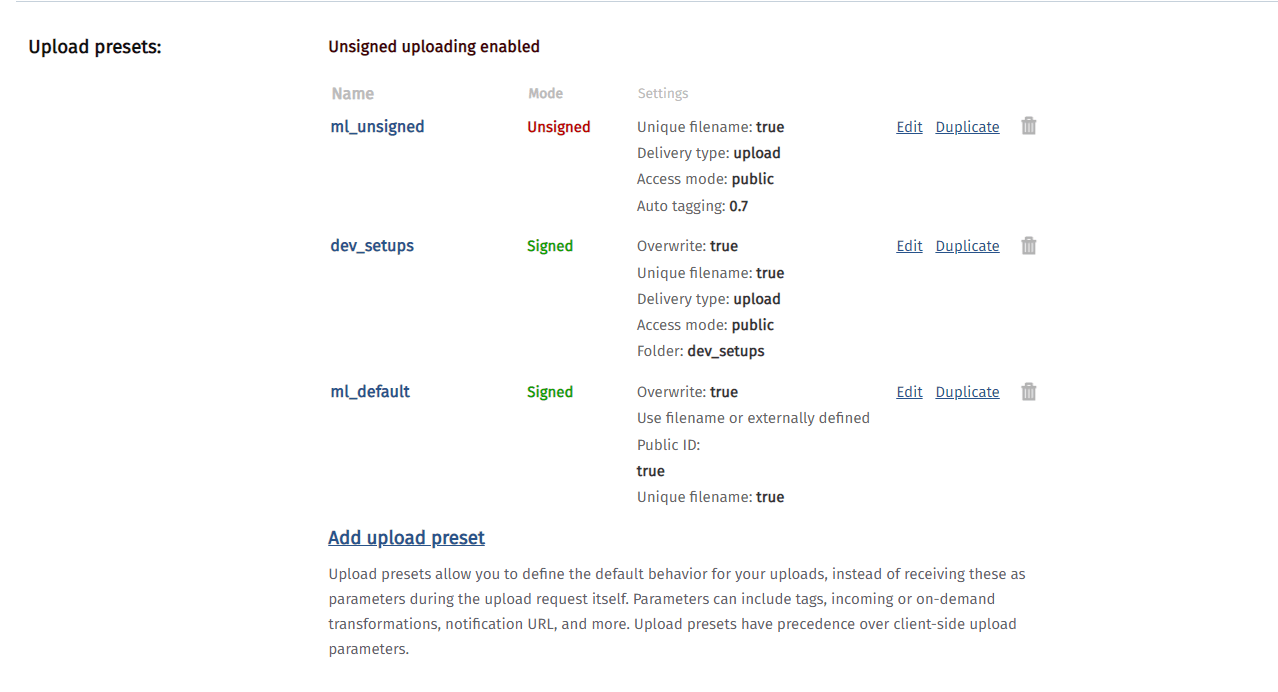Edit the ml_default upload preset
Image resolution: width=1278 pixels, height=692 pixels.
pyautogui.click(x=909, y=392)
